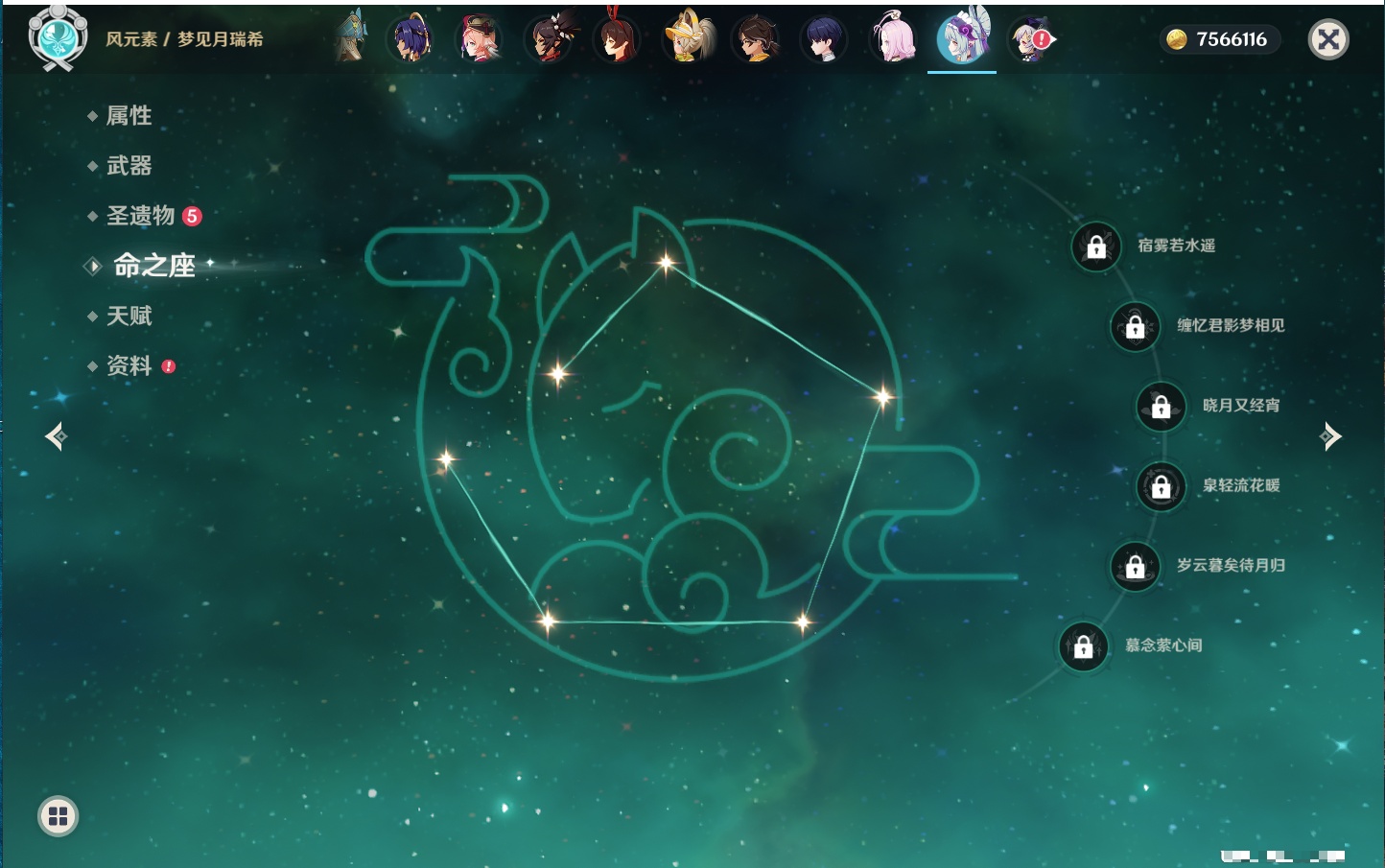Click the red alert badge beside 资料
This screenshot has height=868, width=1385.
tap(169, 366)
